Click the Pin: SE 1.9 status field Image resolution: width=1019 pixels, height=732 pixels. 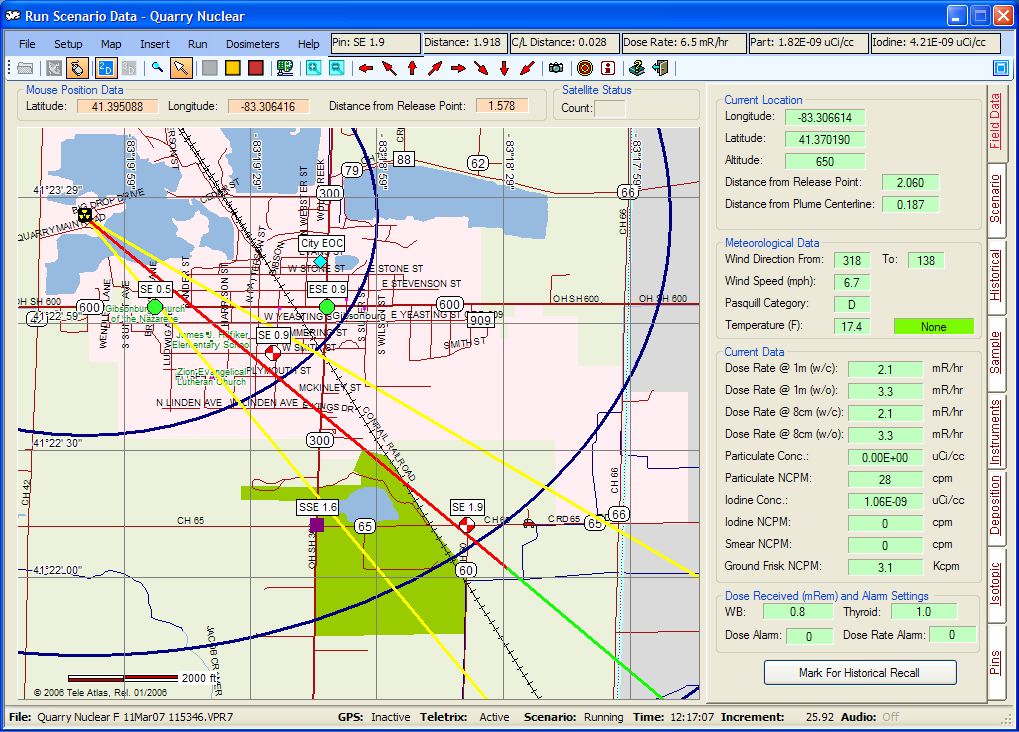[376, 43]
